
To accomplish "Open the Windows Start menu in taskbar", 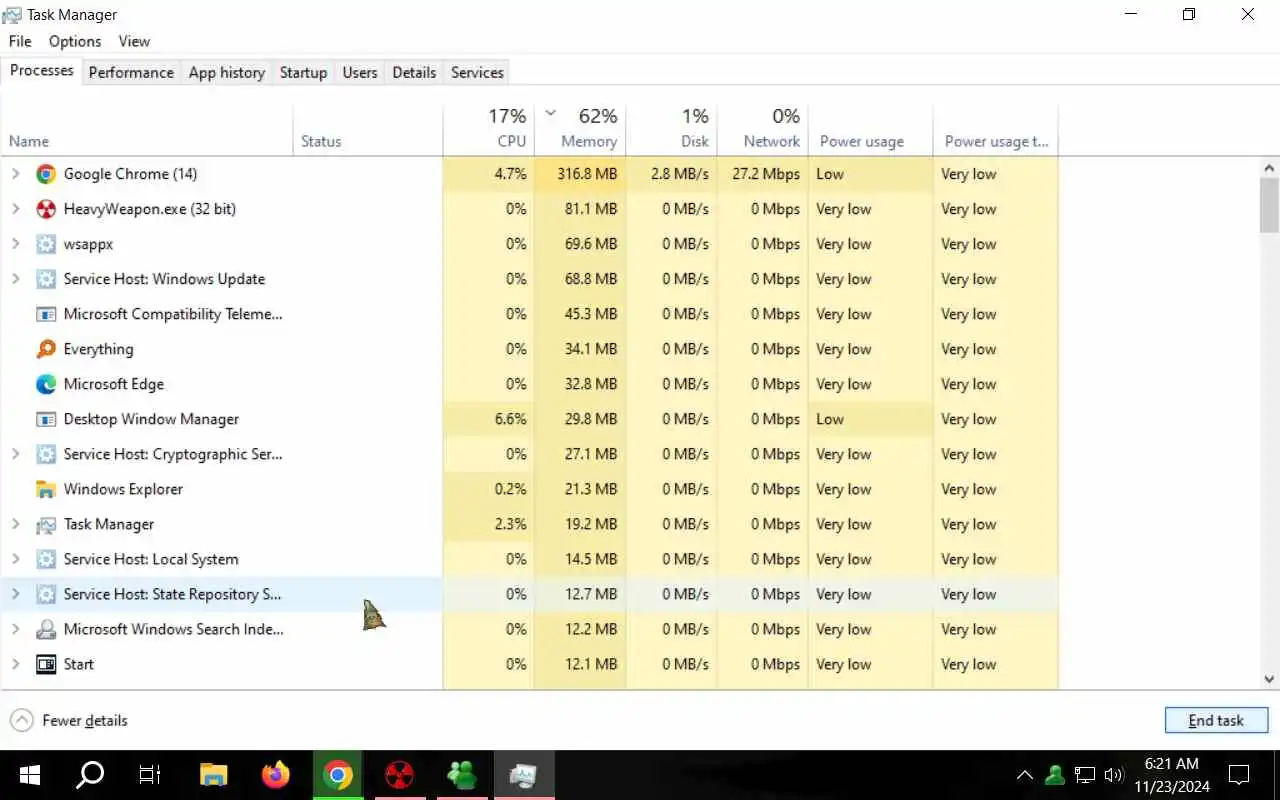I will click(x=29, y=775).
